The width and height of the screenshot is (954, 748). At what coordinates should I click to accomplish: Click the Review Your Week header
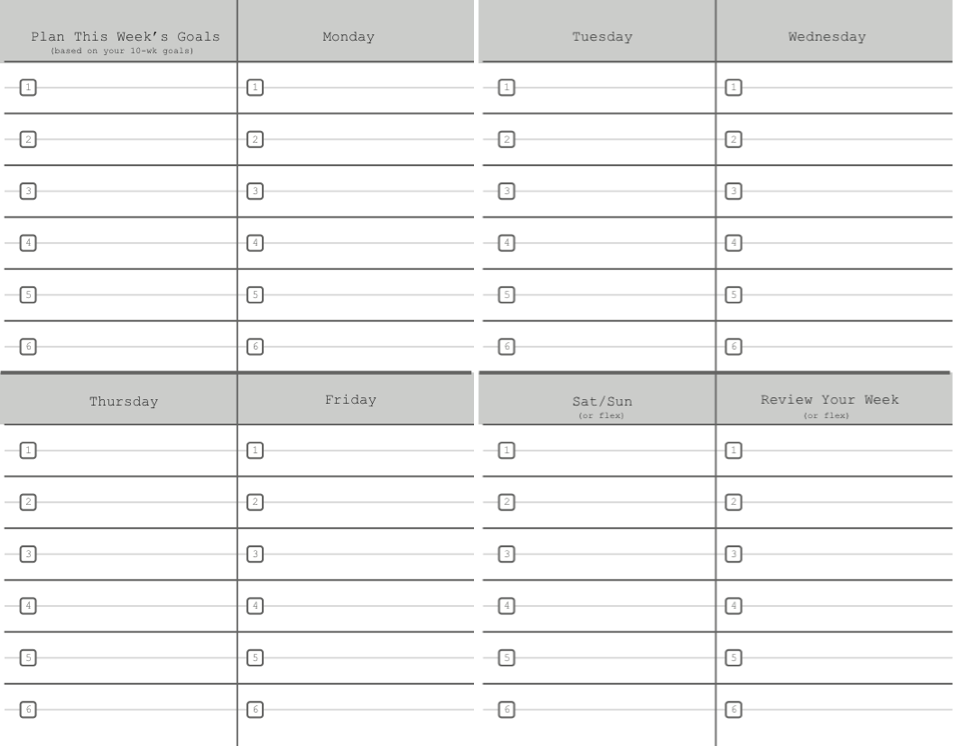[x=834, y=399]
